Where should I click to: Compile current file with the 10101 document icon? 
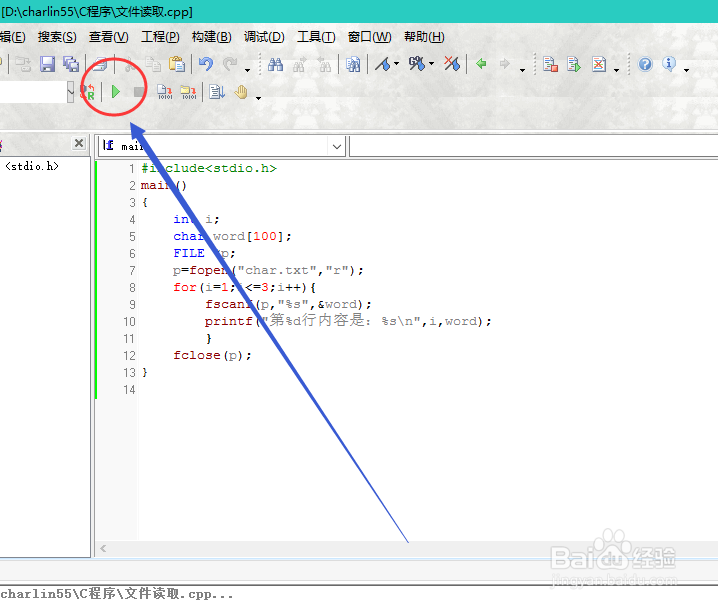point(164,92)
